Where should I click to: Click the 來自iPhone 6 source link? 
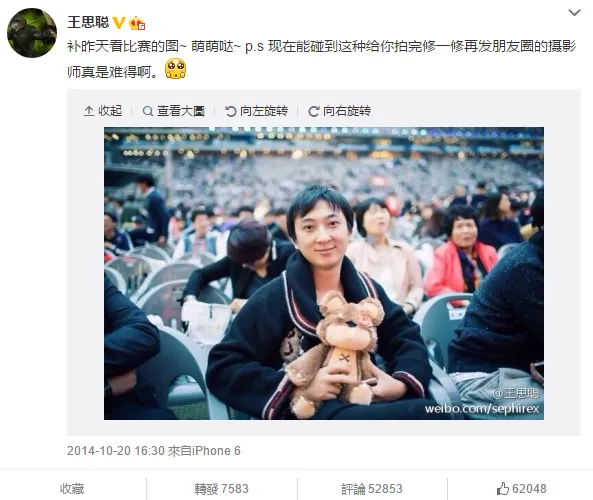204,451
